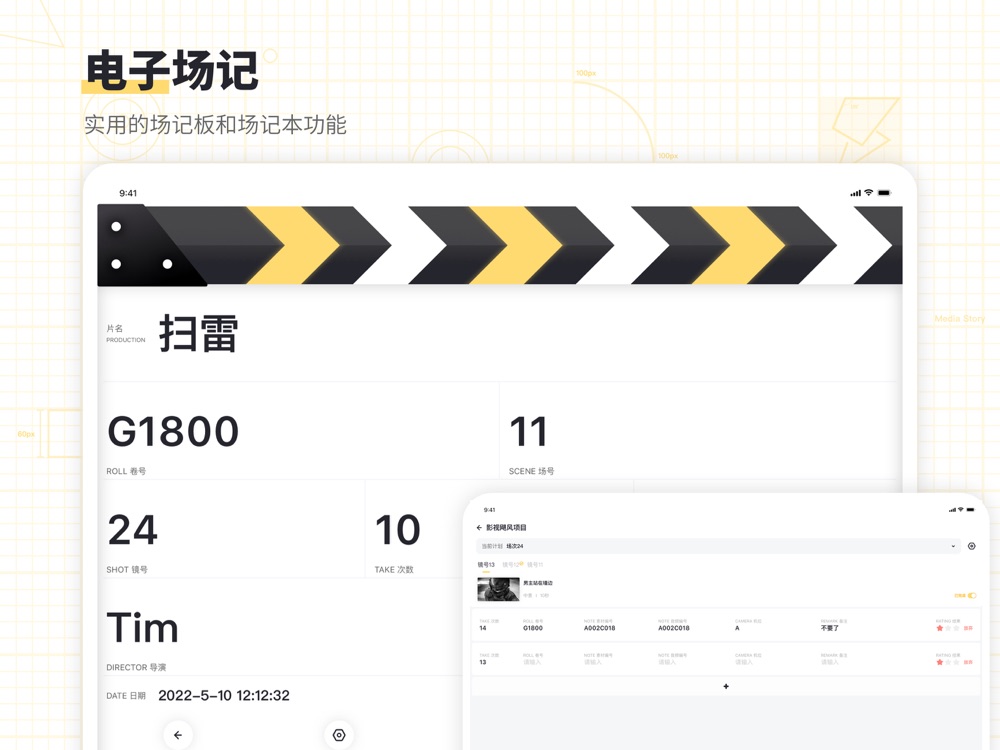Viewport: 1000px width, 750px height.
Task: Edit director name Tim
Action: (142, 628)
